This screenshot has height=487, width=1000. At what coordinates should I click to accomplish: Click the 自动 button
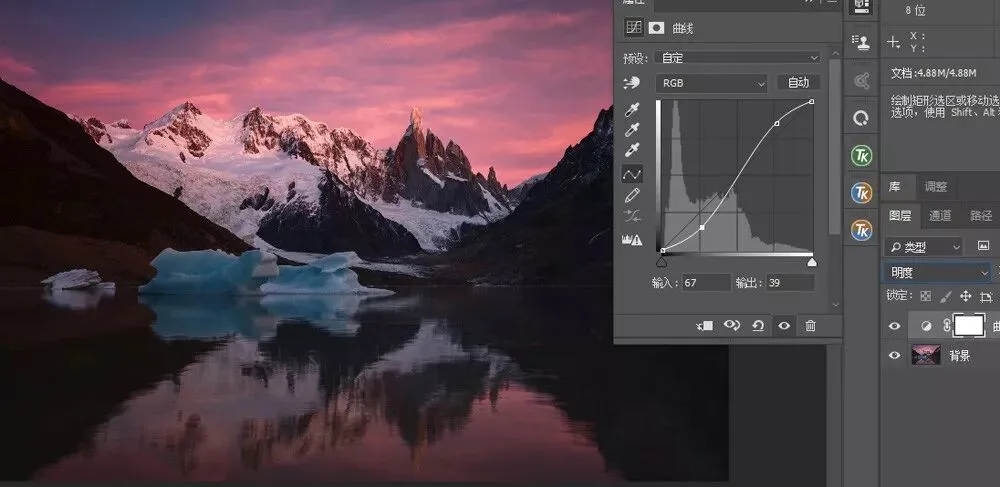pyautogui.click(x=798, y=83)
